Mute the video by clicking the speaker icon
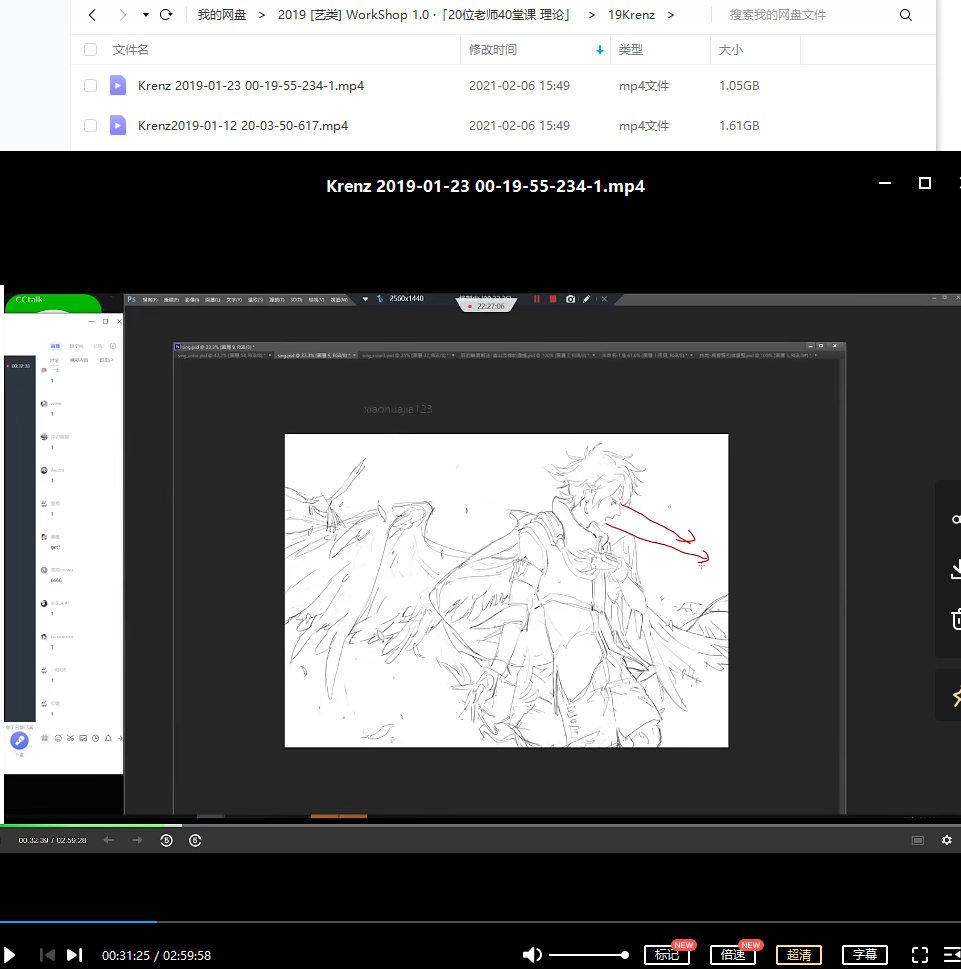 pos(532,955)
